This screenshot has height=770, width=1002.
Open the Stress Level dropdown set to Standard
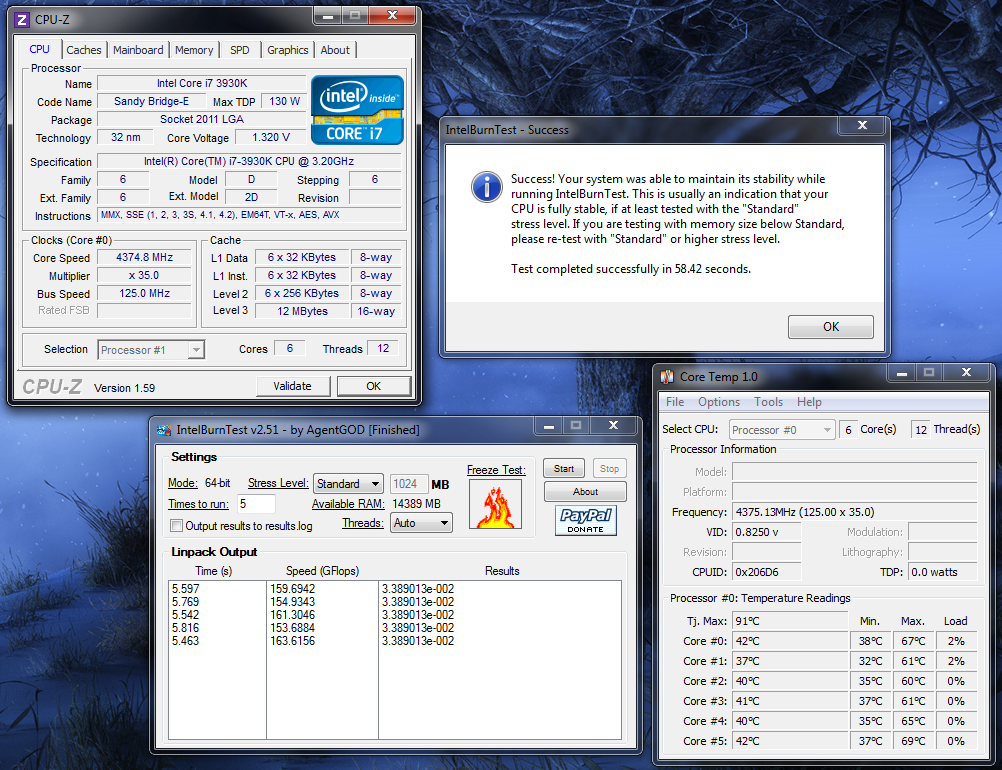click(x=348, y=484)
